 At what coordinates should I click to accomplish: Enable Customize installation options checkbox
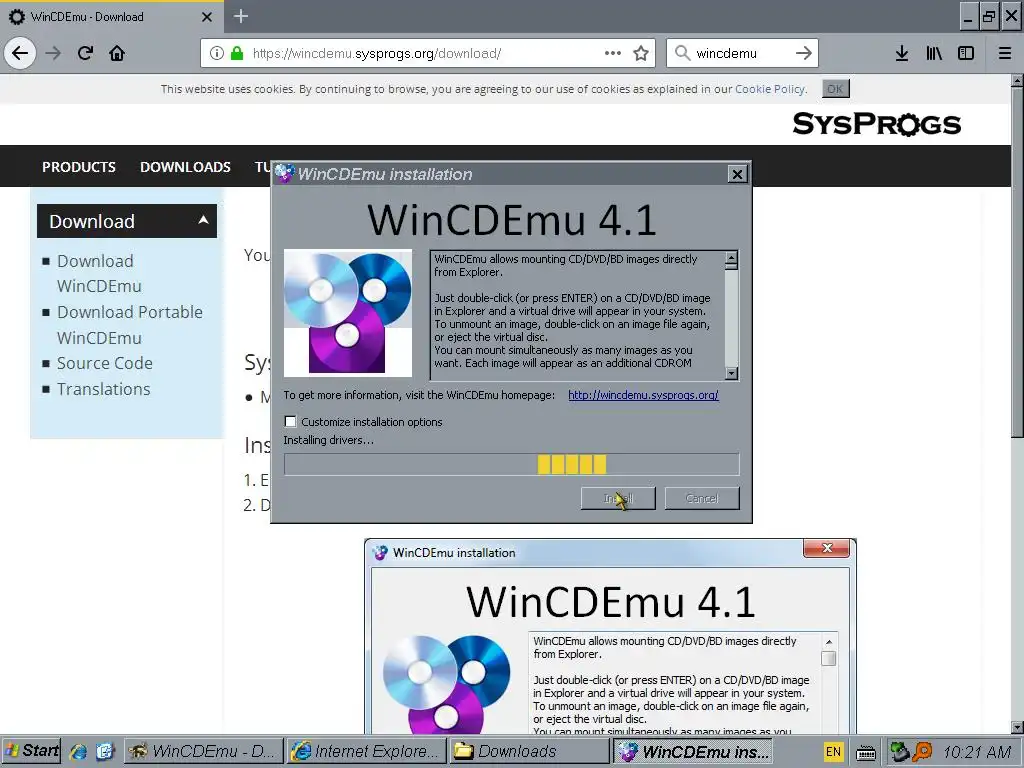tap(291, 422)
